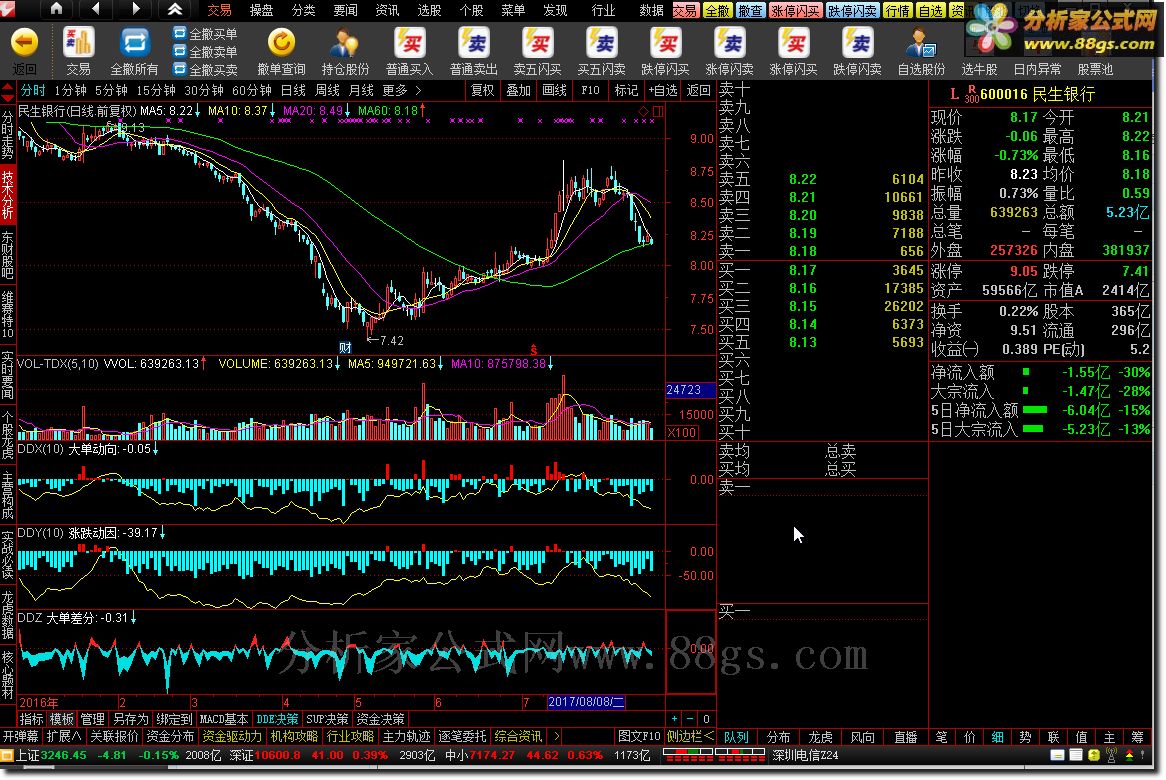1166x780 pixels.
Task: Expand the 扩展∧ panel
Action: click(x=64, y=736)
